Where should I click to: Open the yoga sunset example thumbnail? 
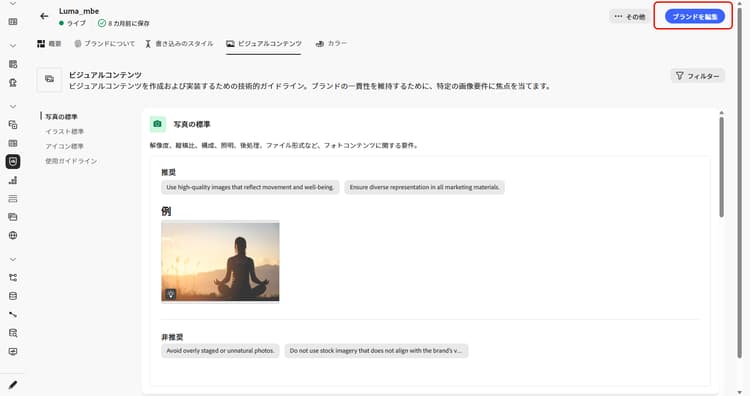[x=220, y=262]
